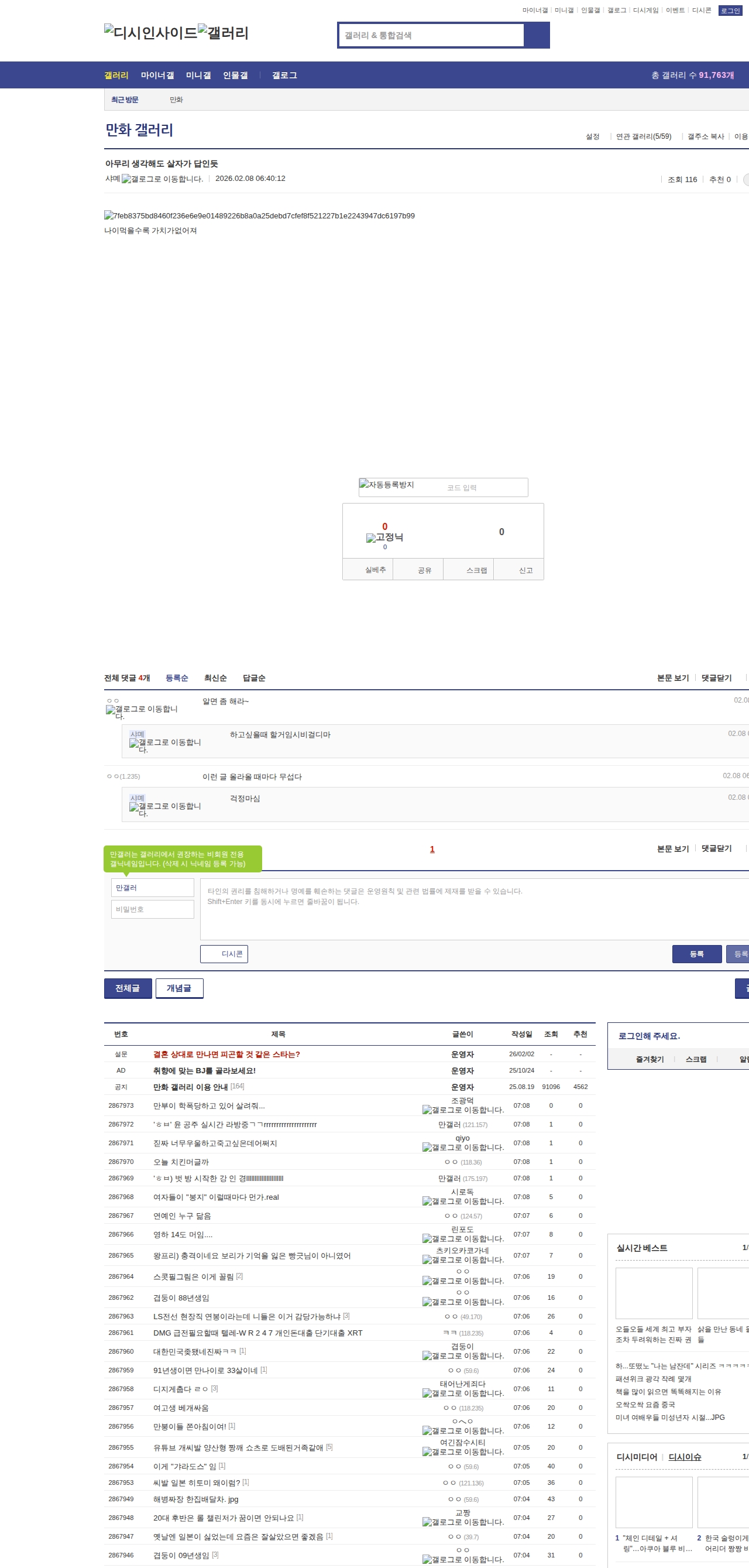
Task: Click the search button beside the search box
Action: [536, 35]
